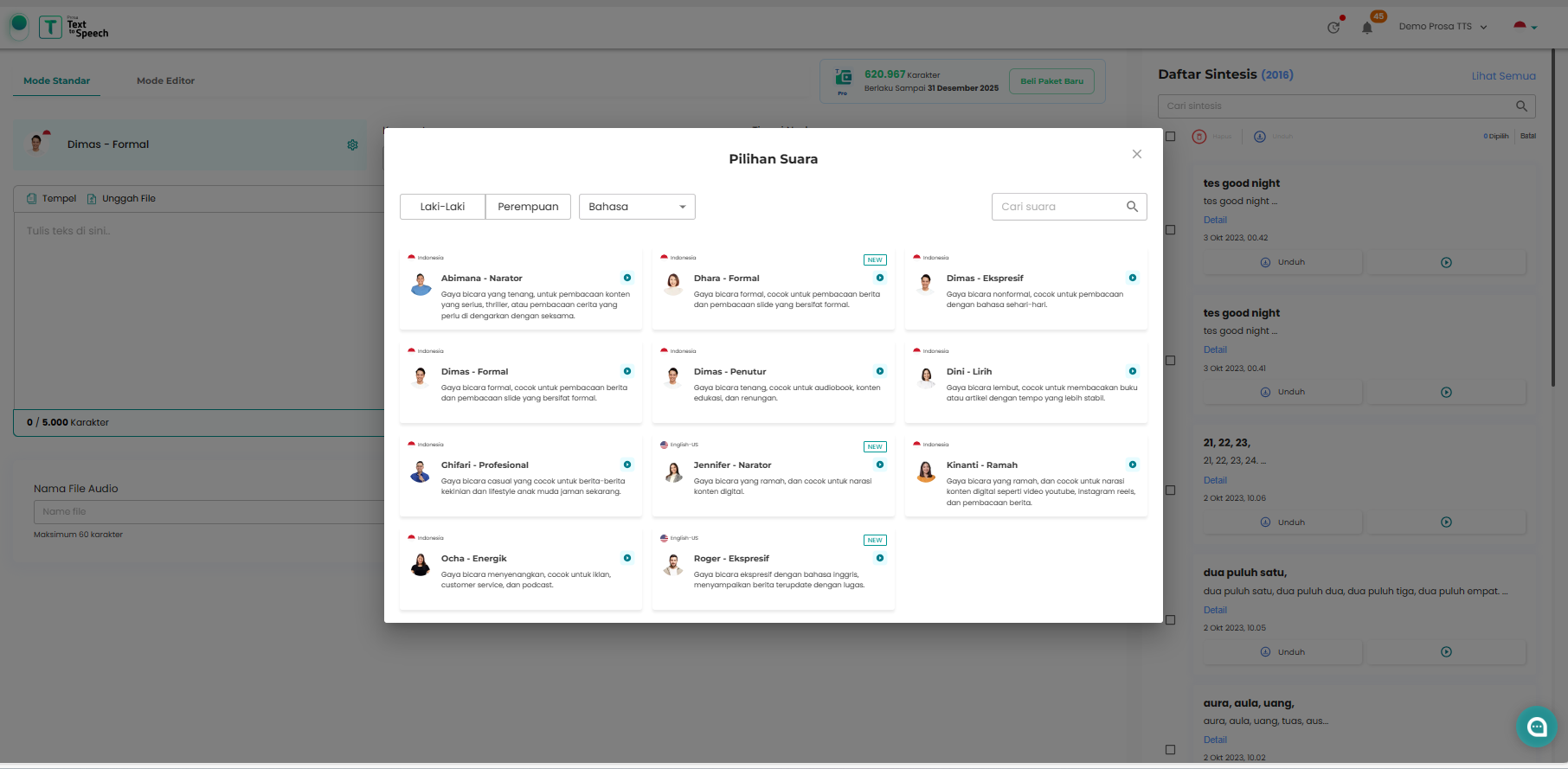Play the Roger - Ekspresif voice sample
Image resolution: width=1568 pixels, height=769 pixels.
[x=880, y=558]
